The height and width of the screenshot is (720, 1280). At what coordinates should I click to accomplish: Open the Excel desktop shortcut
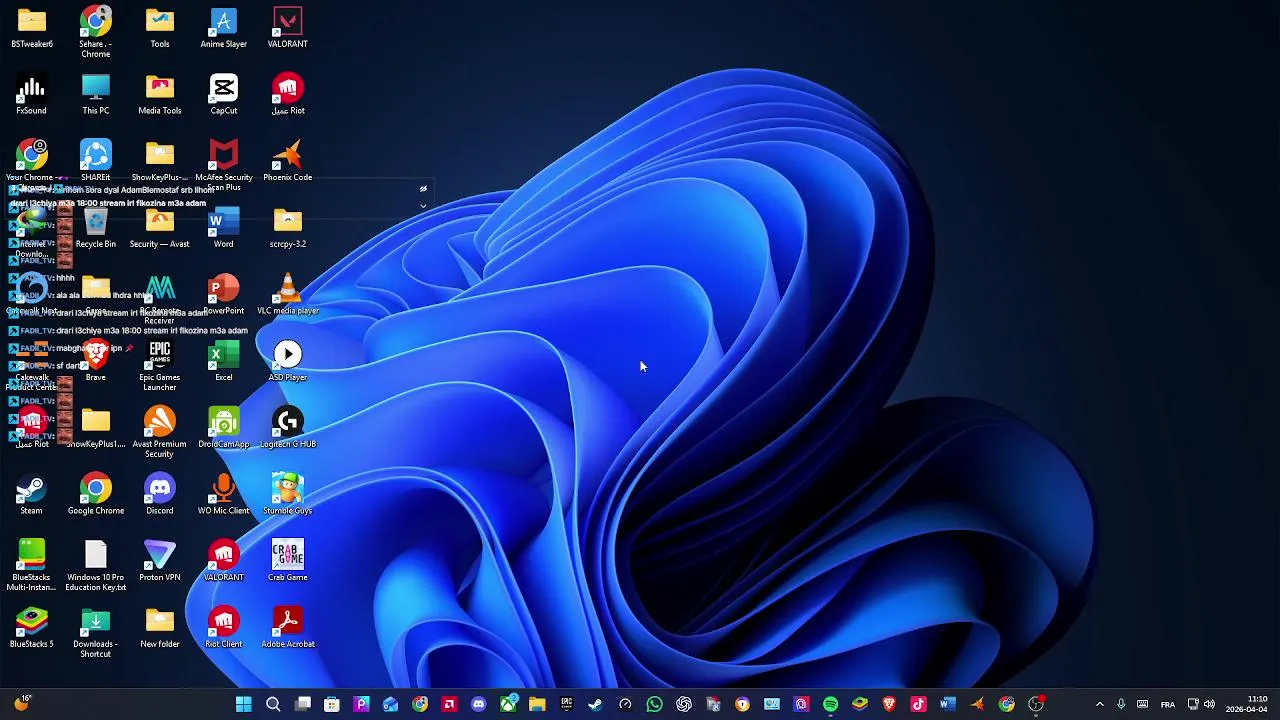click(223, 362)
